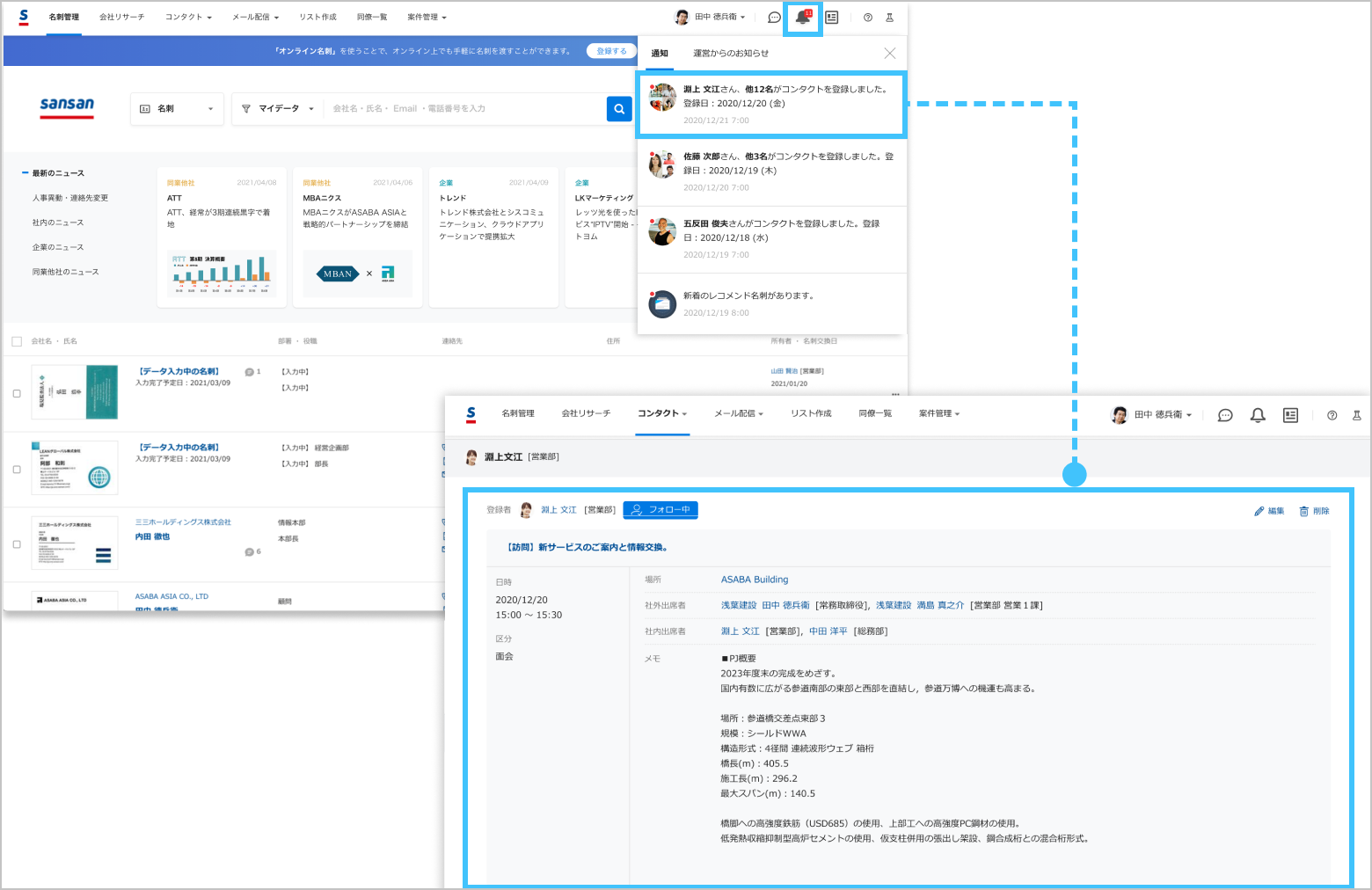Select リスト作成 in the front window menu
Image resolution: width=1372 pixels, height=890 pixels.
[x=811, y=413]
